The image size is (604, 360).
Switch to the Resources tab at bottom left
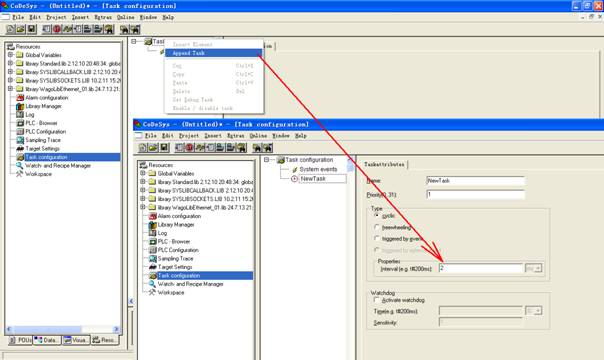pyautogui.click(x=105, y=340)
